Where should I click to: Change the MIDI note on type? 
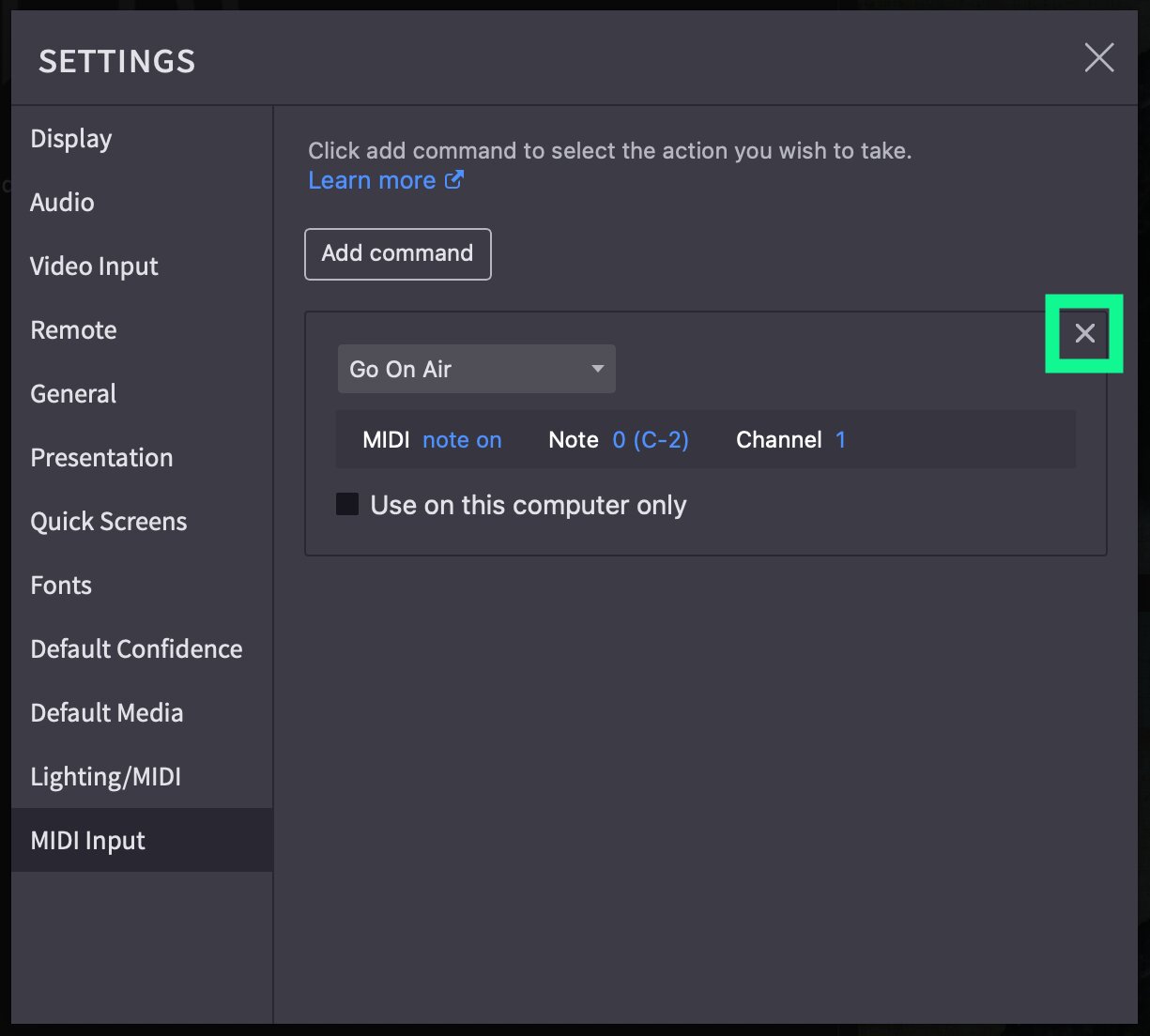462,440
